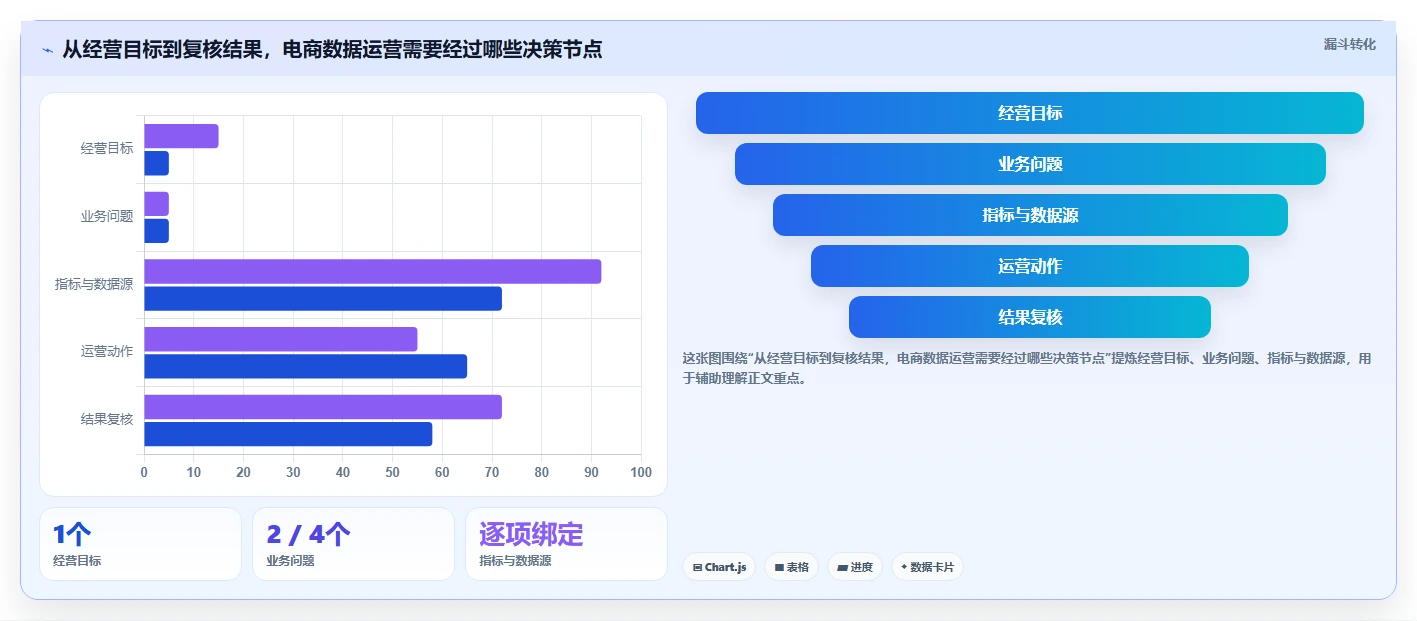
Task: Click the x-axis tick label 100
Action: [x=641, y=472]
